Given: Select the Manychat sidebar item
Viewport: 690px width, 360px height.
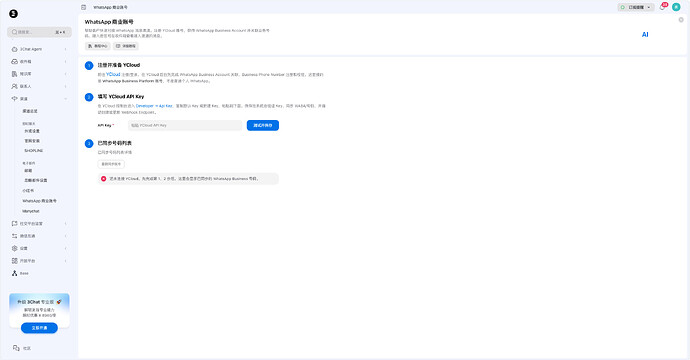Looking at the screenshot, I should click(31, 211).
